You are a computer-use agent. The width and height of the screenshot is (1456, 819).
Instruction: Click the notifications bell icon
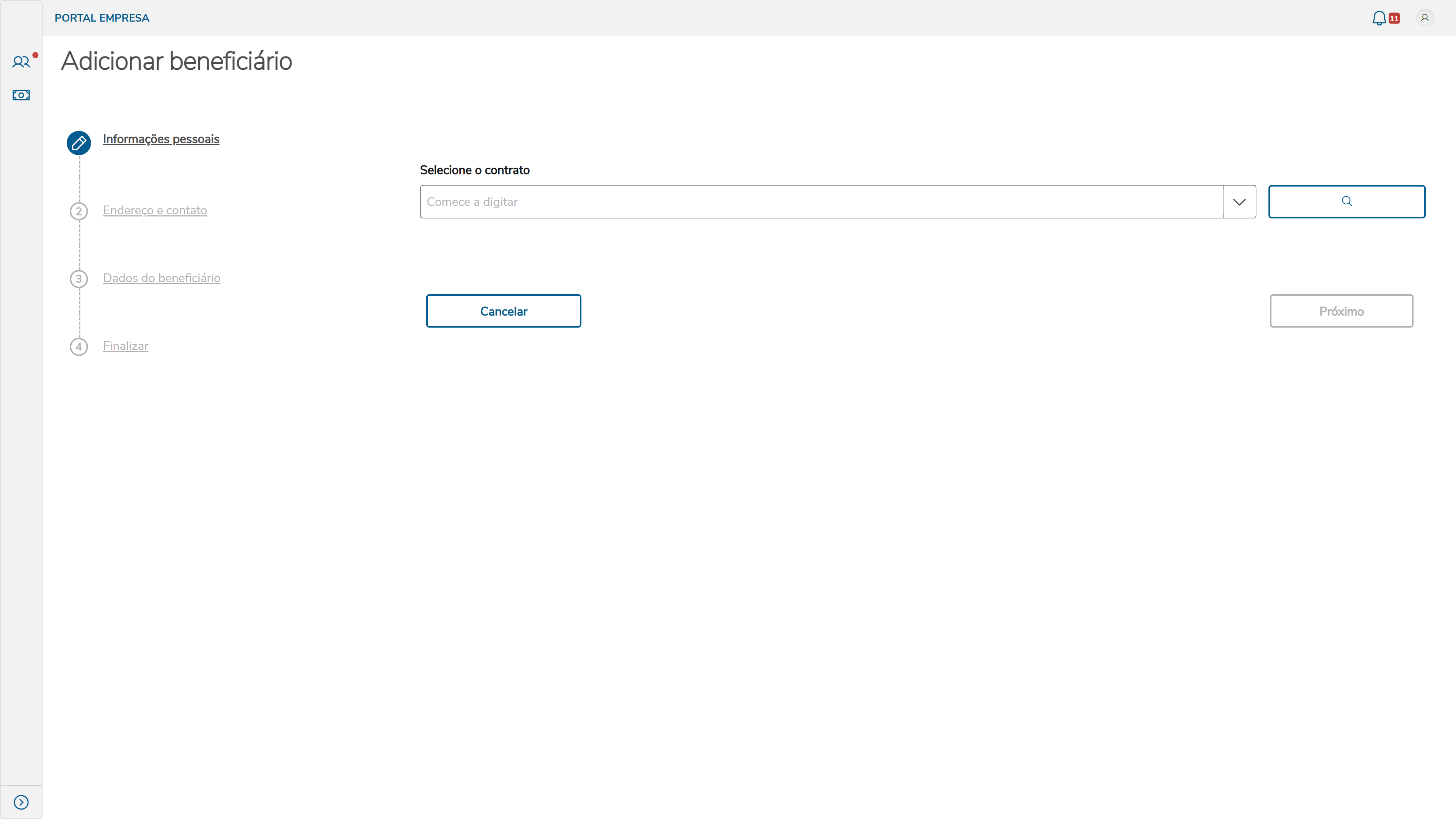click(1379, 18)
